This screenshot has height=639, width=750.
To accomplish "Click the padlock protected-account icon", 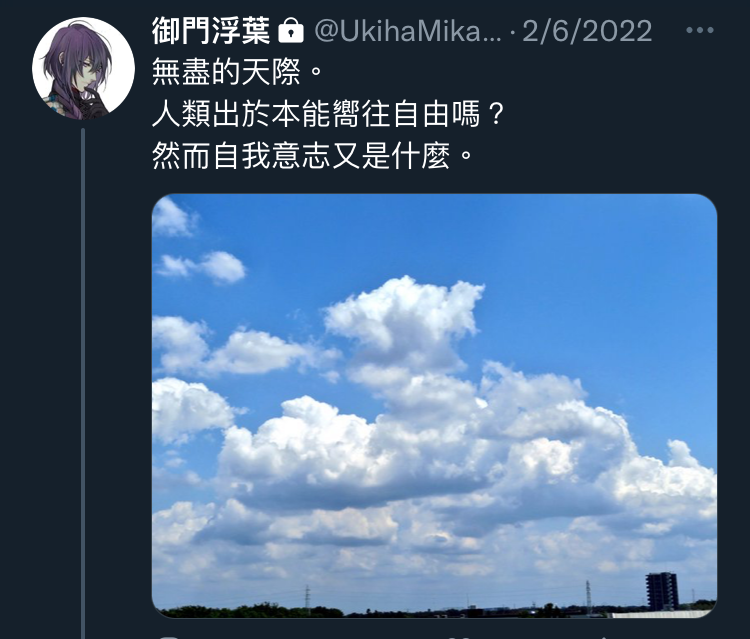I will [x=291, y=31].
